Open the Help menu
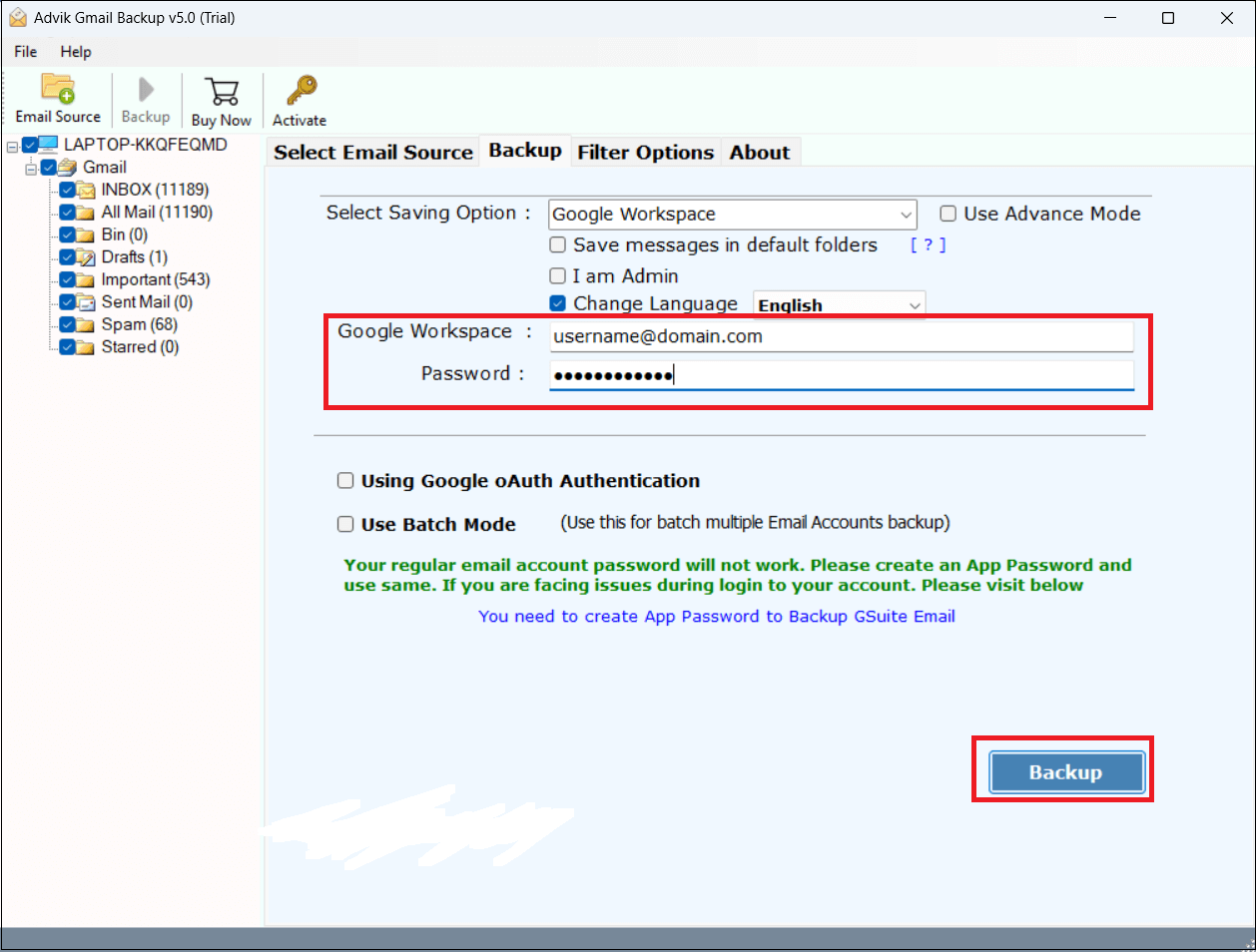Image resolution: width=1256 pixels, height=952 pixels. tap(76, 52)
